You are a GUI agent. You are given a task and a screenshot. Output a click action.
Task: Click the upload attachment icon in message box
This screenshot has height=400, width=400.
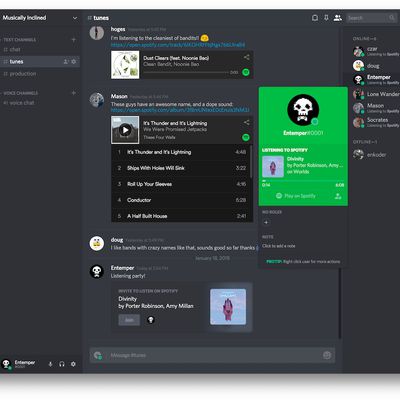coord(98,355)
